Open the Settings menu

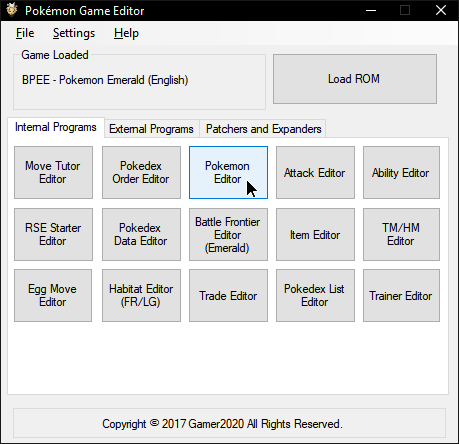74,33
